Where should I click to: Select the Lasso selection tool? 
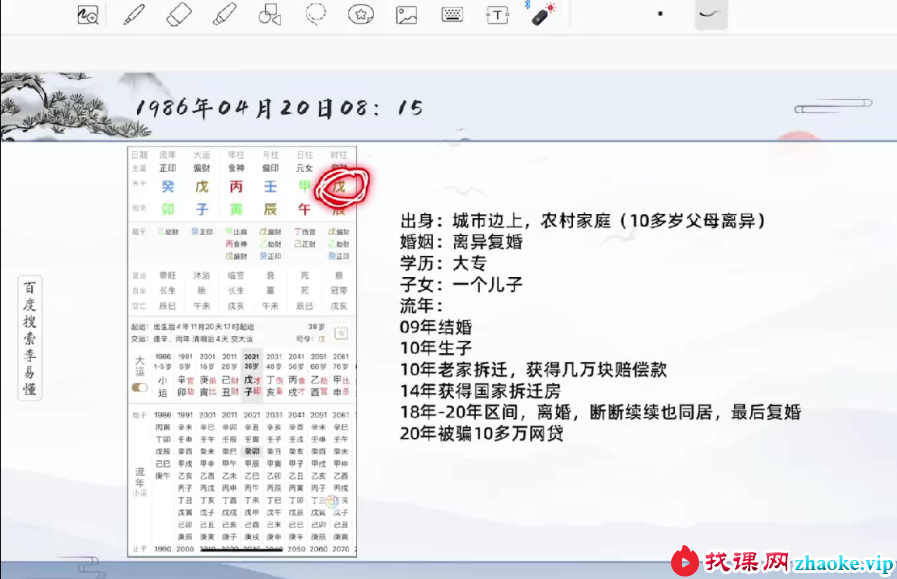315,14
